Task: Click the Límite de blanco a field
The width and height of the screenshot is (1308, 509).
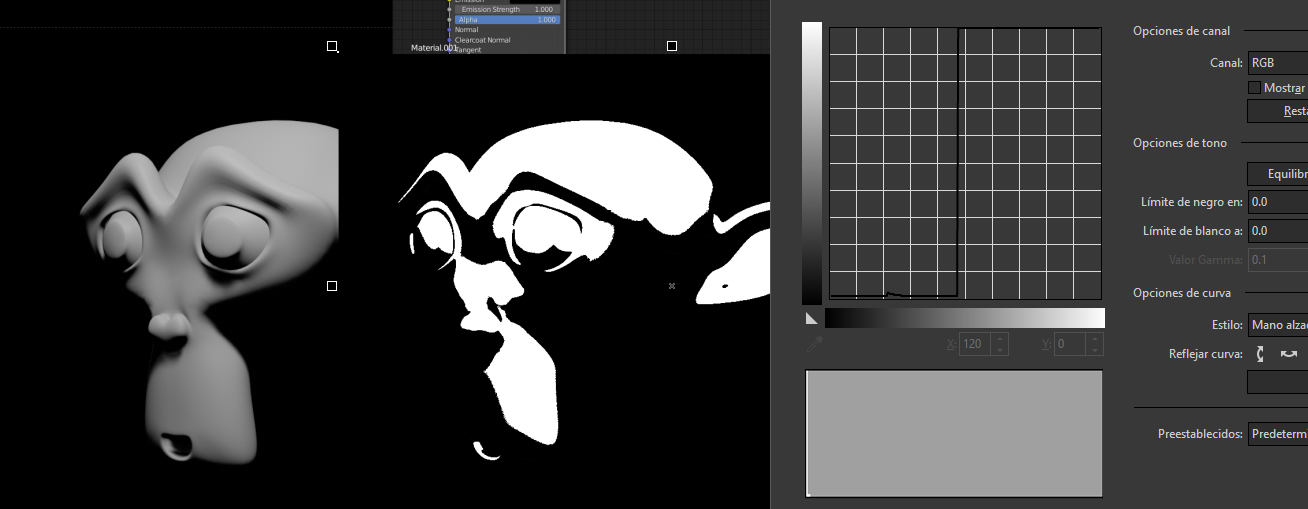Action: [x=1277, y=231]
